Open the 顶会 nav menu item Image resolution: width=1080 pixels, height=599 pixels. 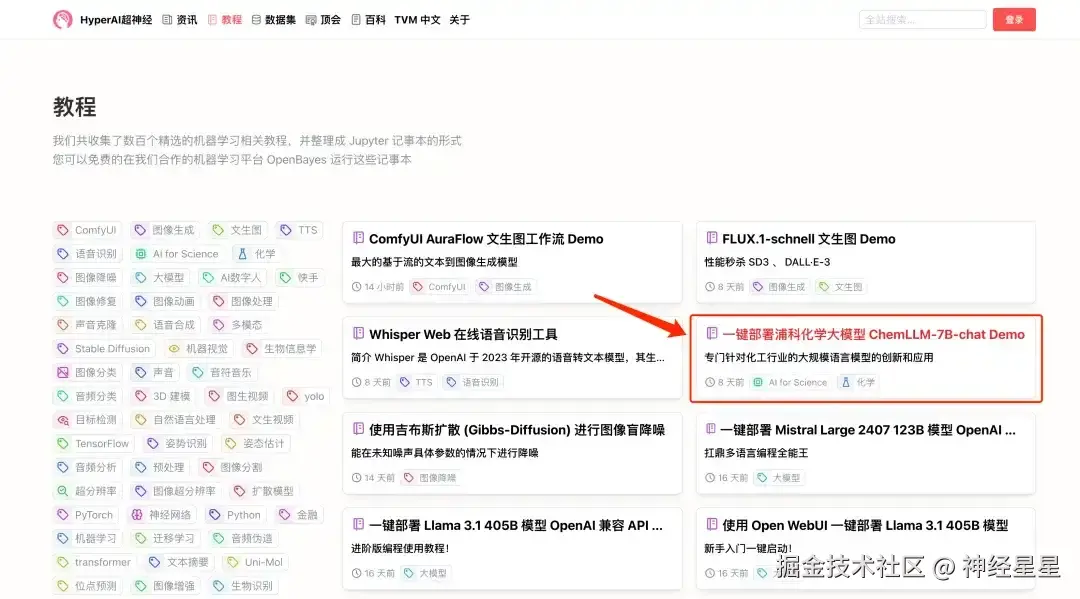[323, 20]
